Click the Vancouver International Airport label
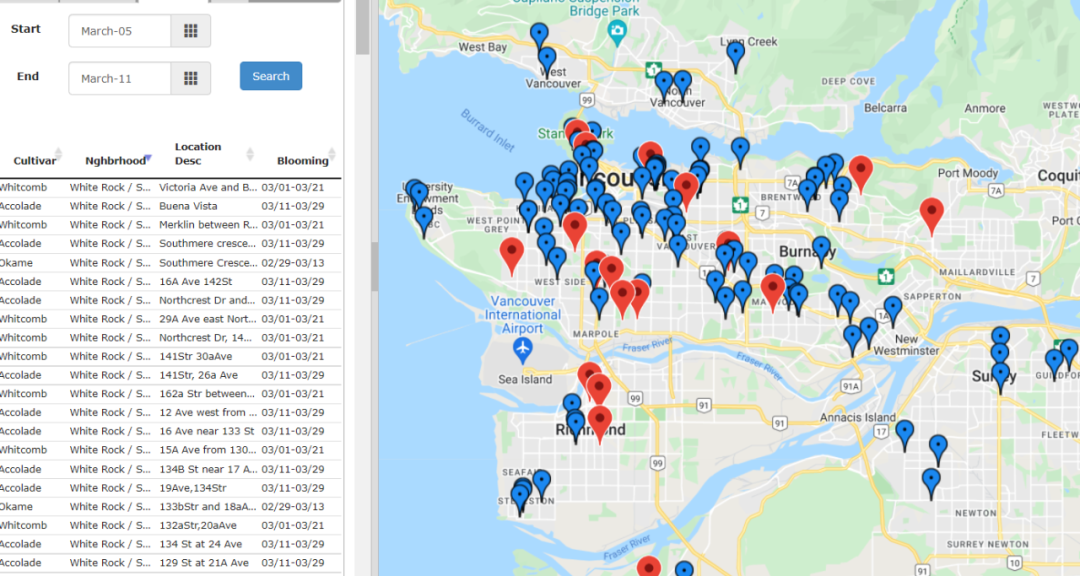This screenshot has width=1080, height=576. (x=523, y=315)
